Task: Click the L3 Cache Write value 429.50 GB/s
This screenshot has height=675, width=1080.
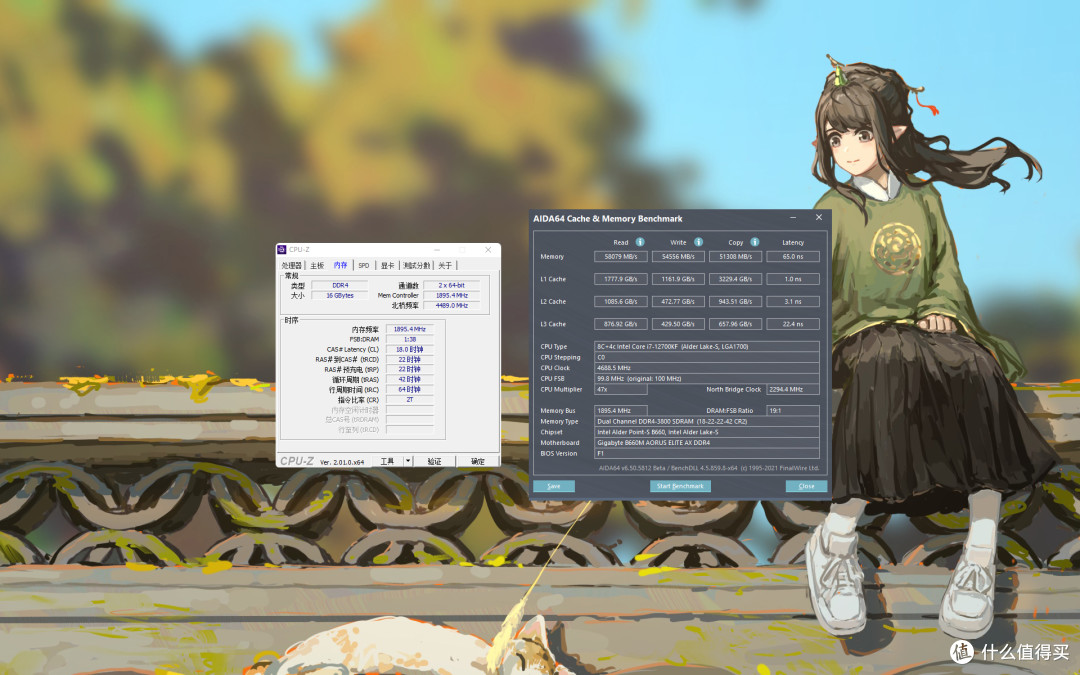Action: (x=678, y=324)
